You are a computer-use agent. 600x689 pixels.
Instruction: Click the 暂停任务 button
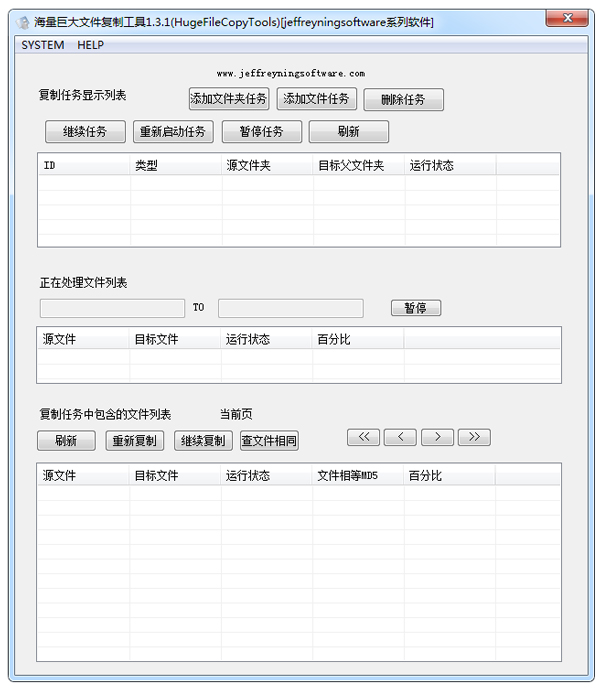coord(262,131)
